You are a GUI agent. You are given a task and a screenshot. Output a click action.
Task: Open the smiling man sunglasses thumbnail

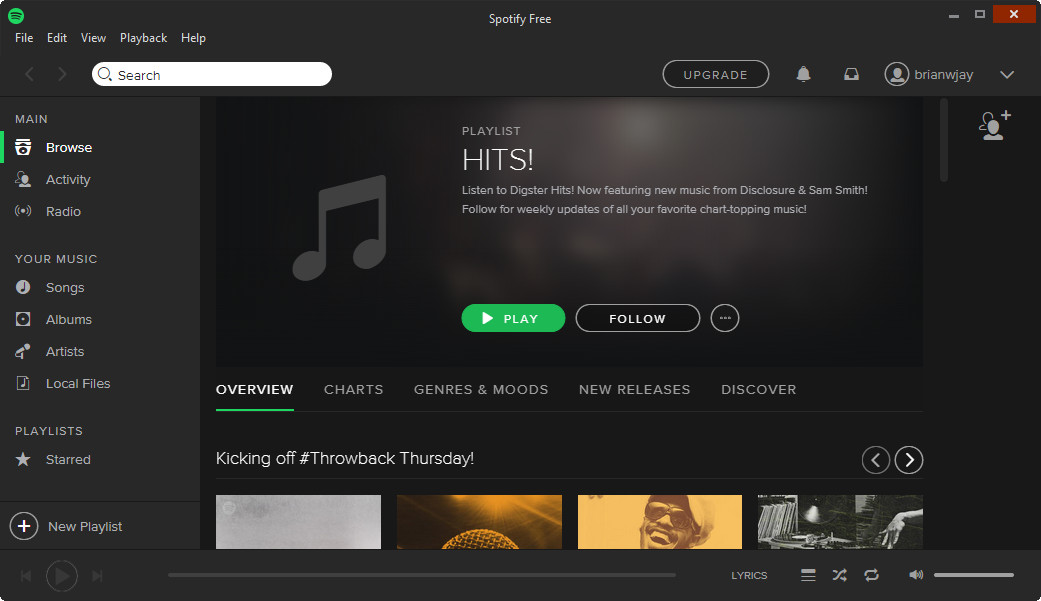point(660,522)
